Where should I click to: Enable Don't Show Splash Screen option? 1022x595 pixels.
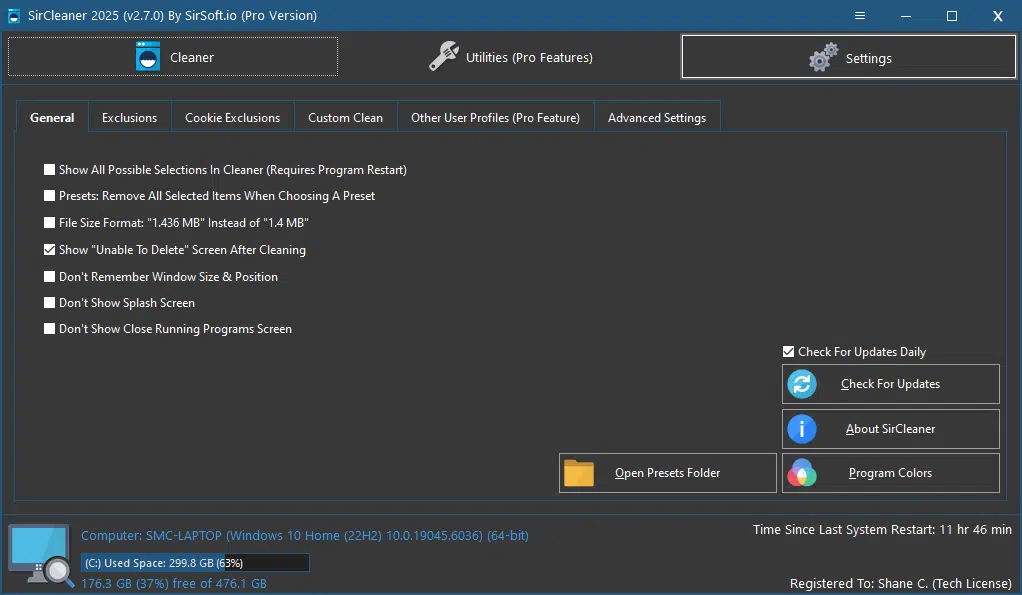[50, 303]
